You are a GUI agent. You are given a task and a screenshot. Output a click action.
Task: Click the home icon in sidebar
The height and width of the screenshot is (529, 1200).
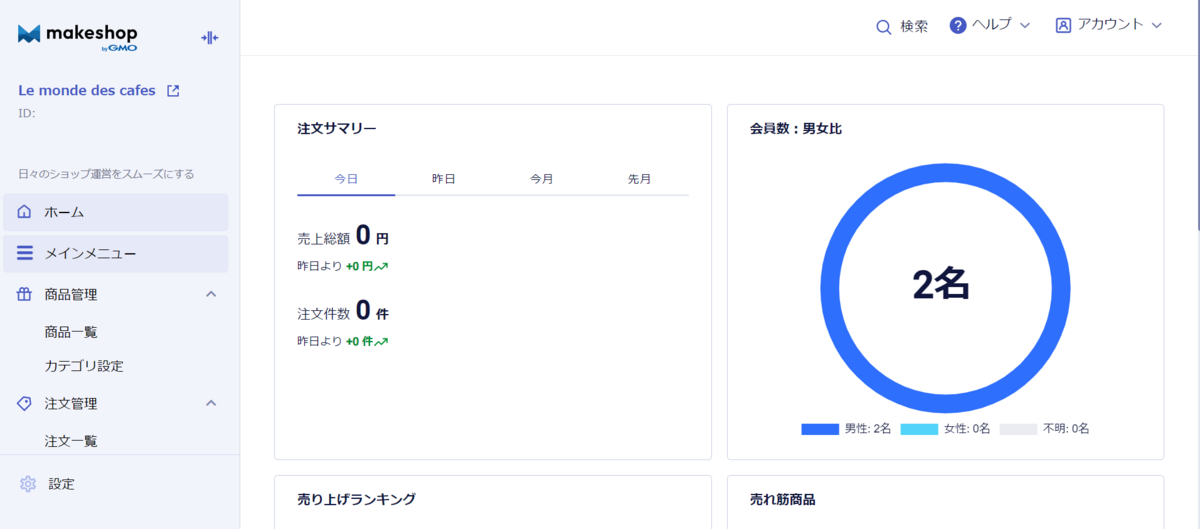pos(25,212)
